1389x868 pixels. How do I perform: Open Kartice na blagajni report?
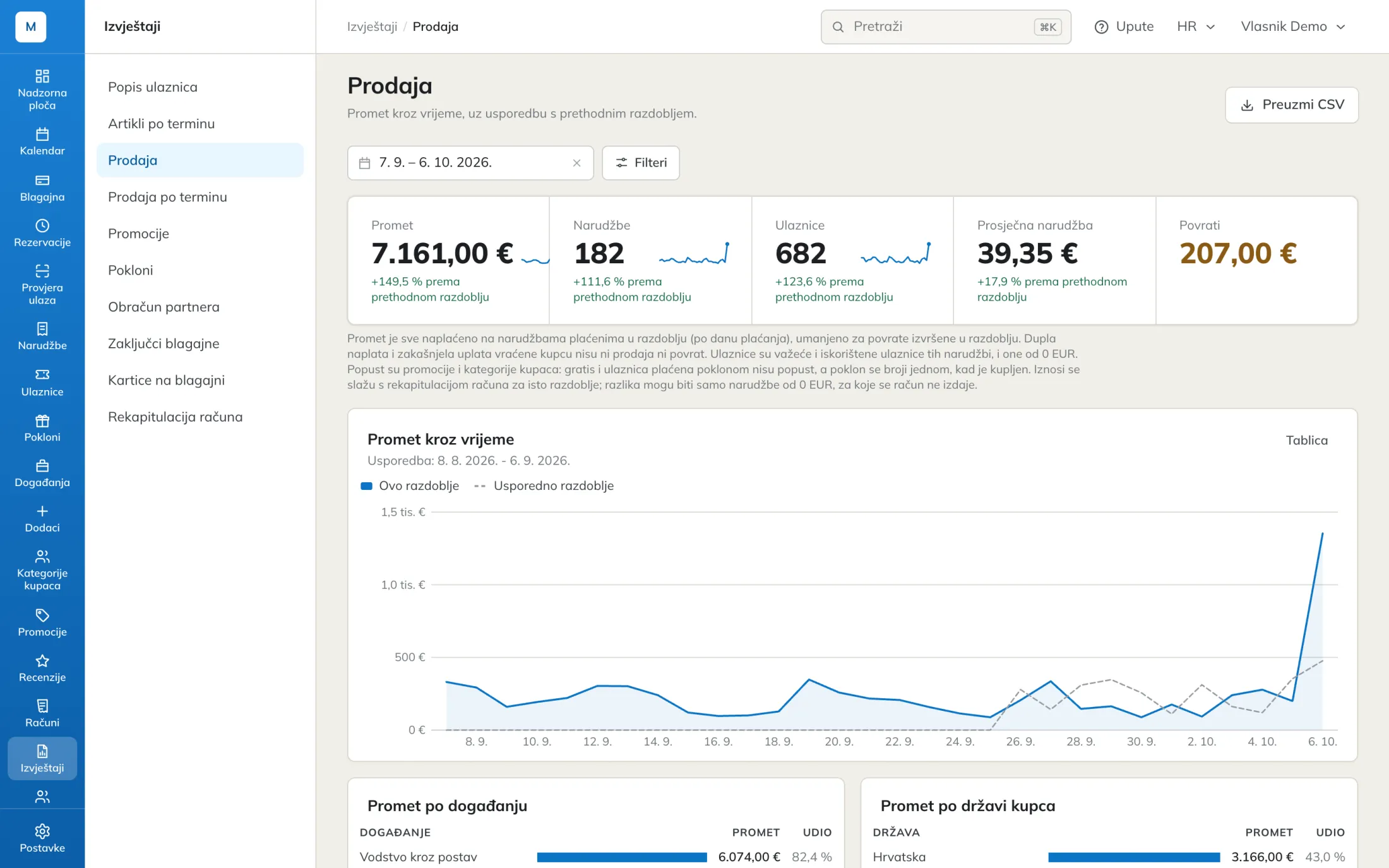200,380
